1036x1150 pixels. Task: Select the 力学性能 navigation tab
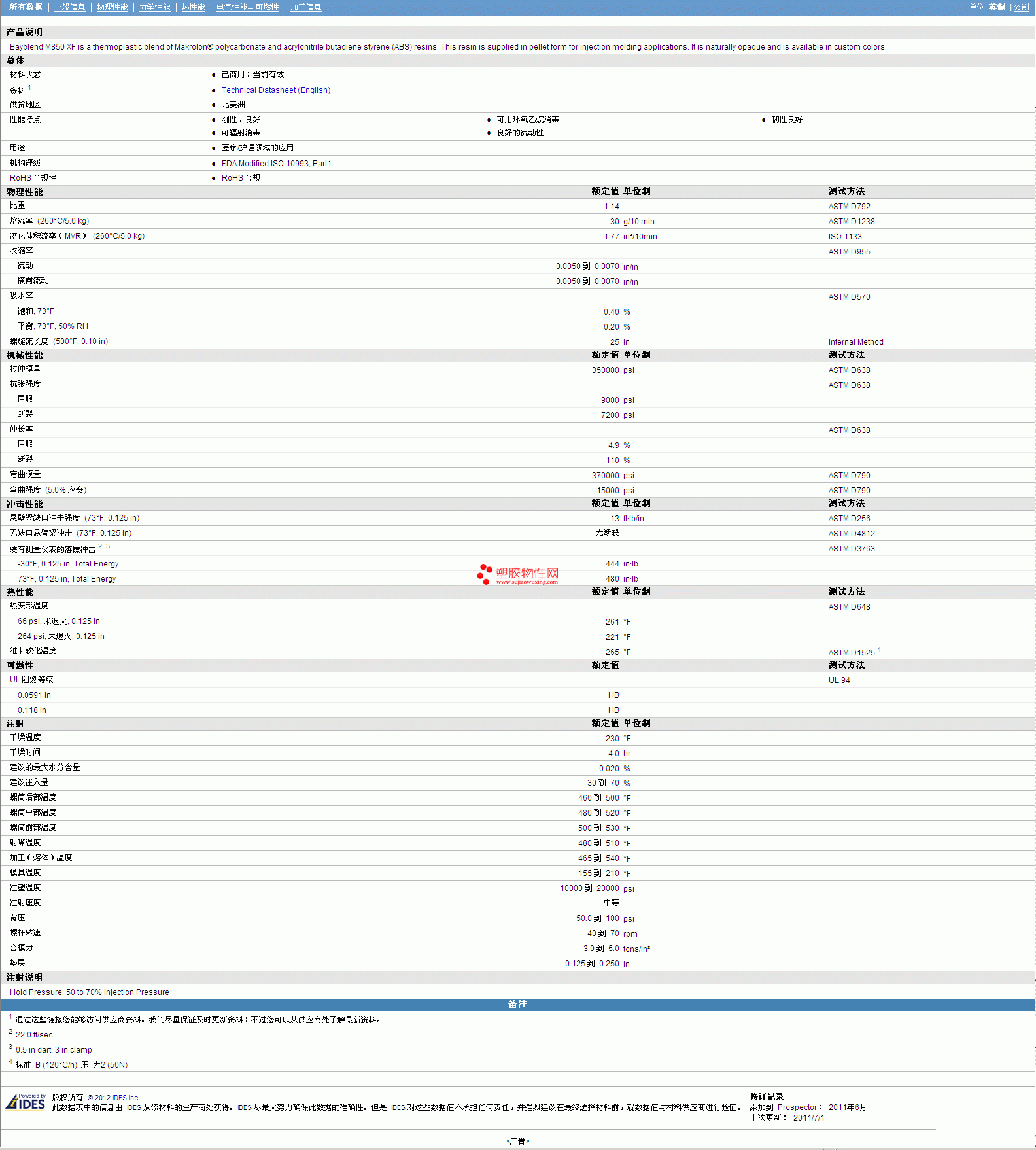point(154,7)
